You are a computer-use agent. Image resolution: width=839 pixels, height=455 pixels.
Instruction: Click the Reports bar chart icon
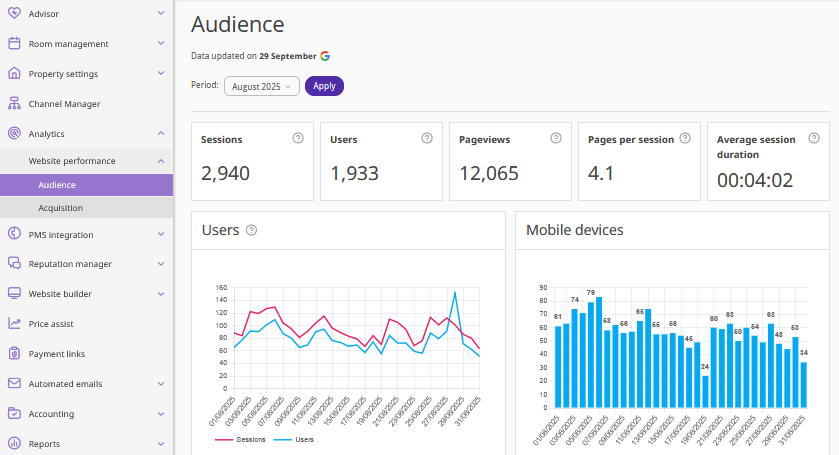coord(14,443)
